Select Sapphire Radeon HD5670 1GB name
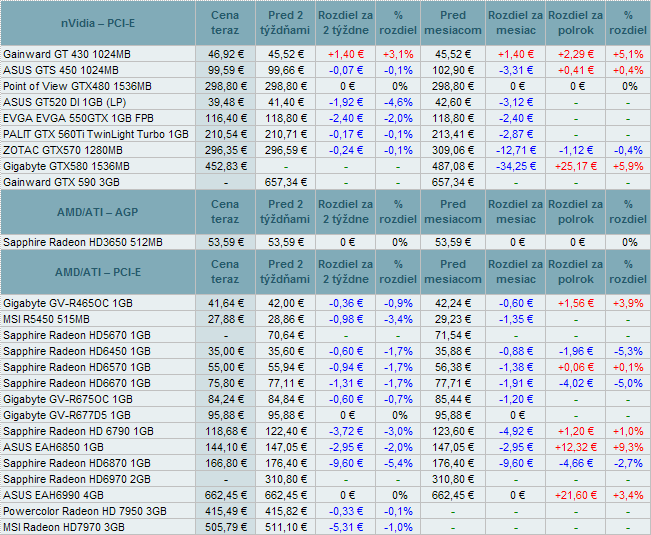651x535 pixels. click(x=77, y=335)
